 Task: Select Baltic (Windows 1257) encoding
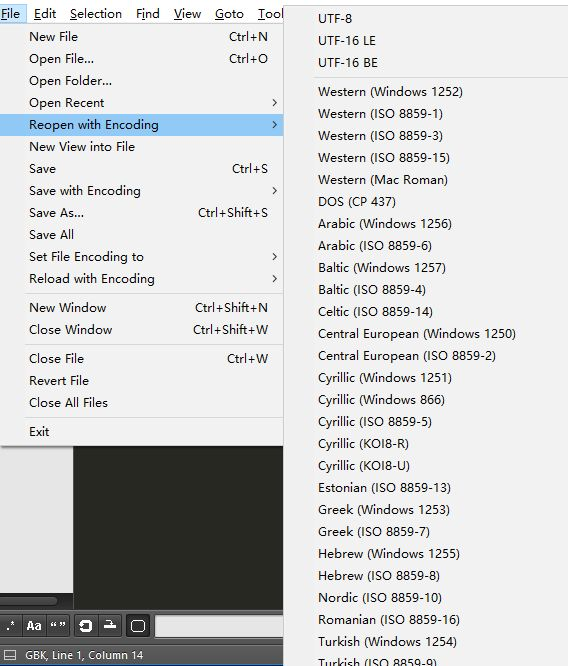426,268
